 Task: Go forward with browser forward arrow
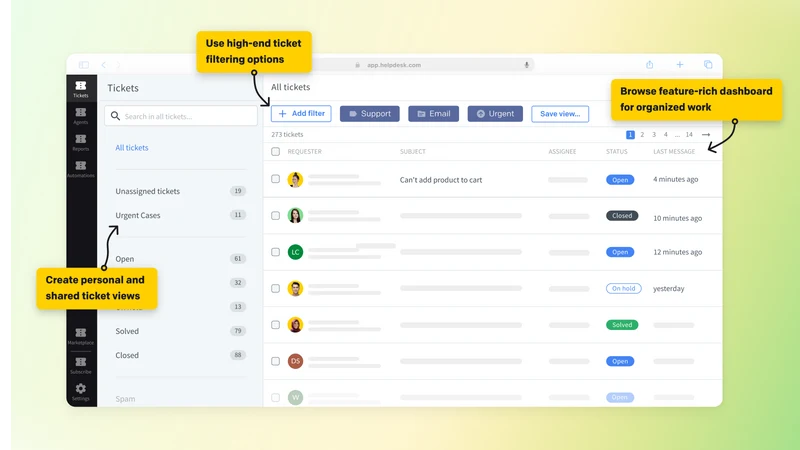coord(118,65)
